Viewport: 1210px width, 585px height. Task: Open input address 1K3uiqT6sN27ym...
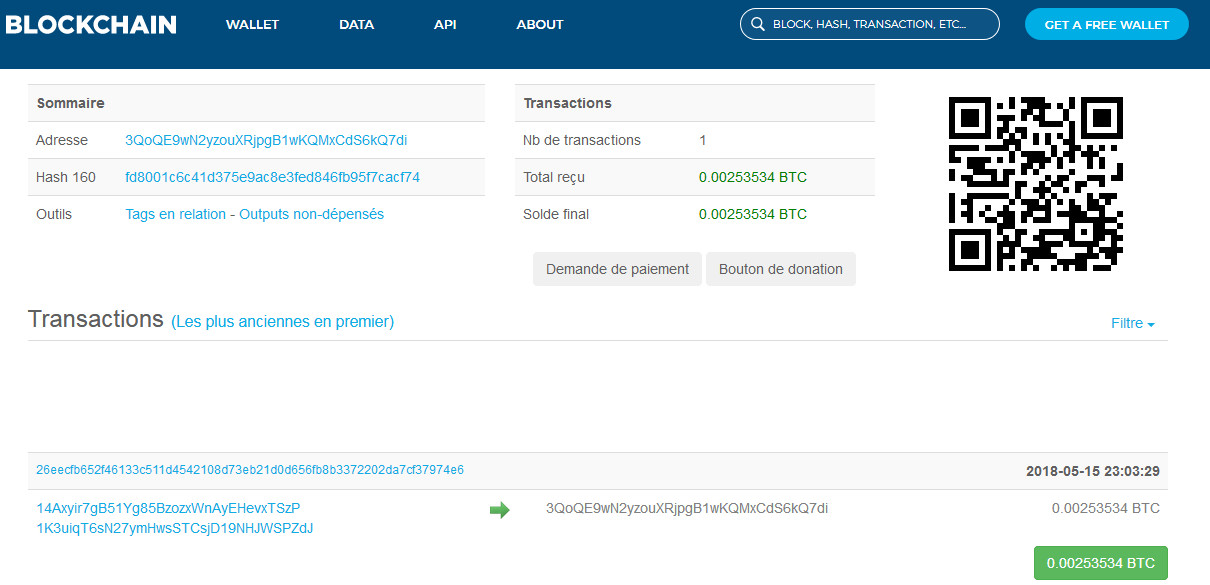point(175,528)
